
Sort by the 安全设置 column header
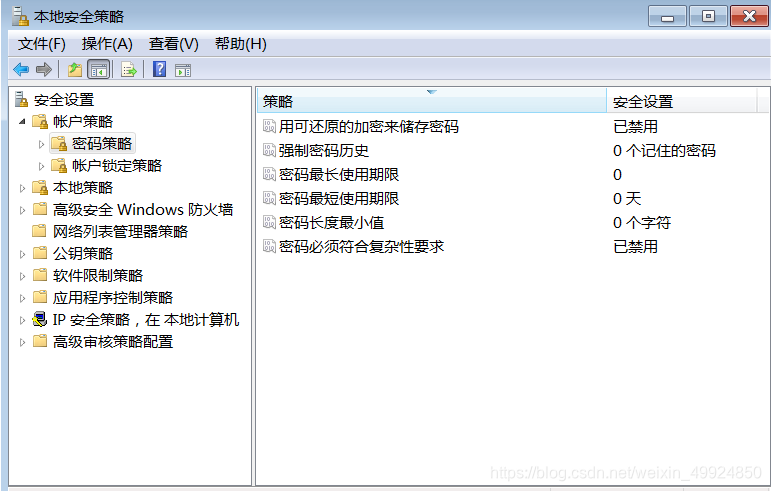(682, 101)
